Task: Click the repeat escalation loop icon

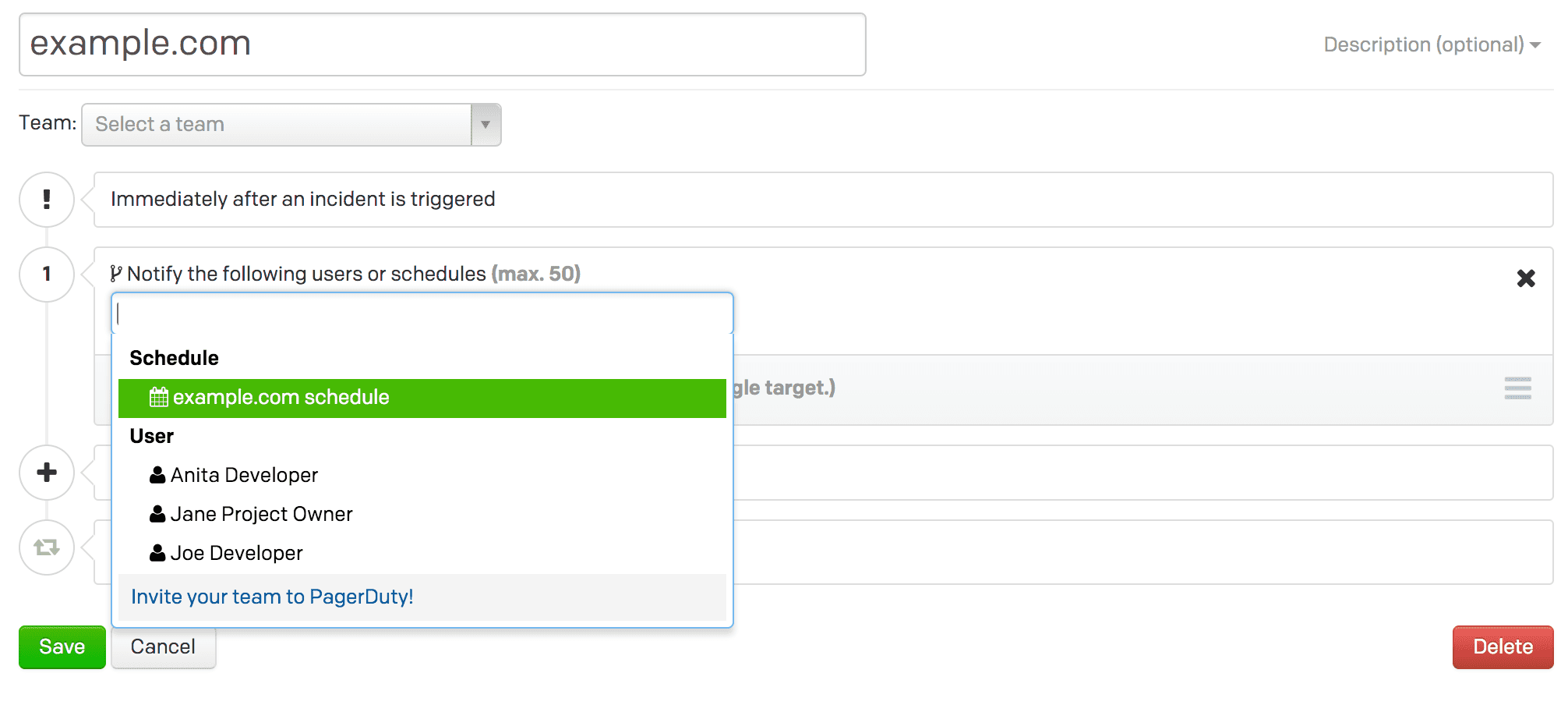Action: [46, 548]
